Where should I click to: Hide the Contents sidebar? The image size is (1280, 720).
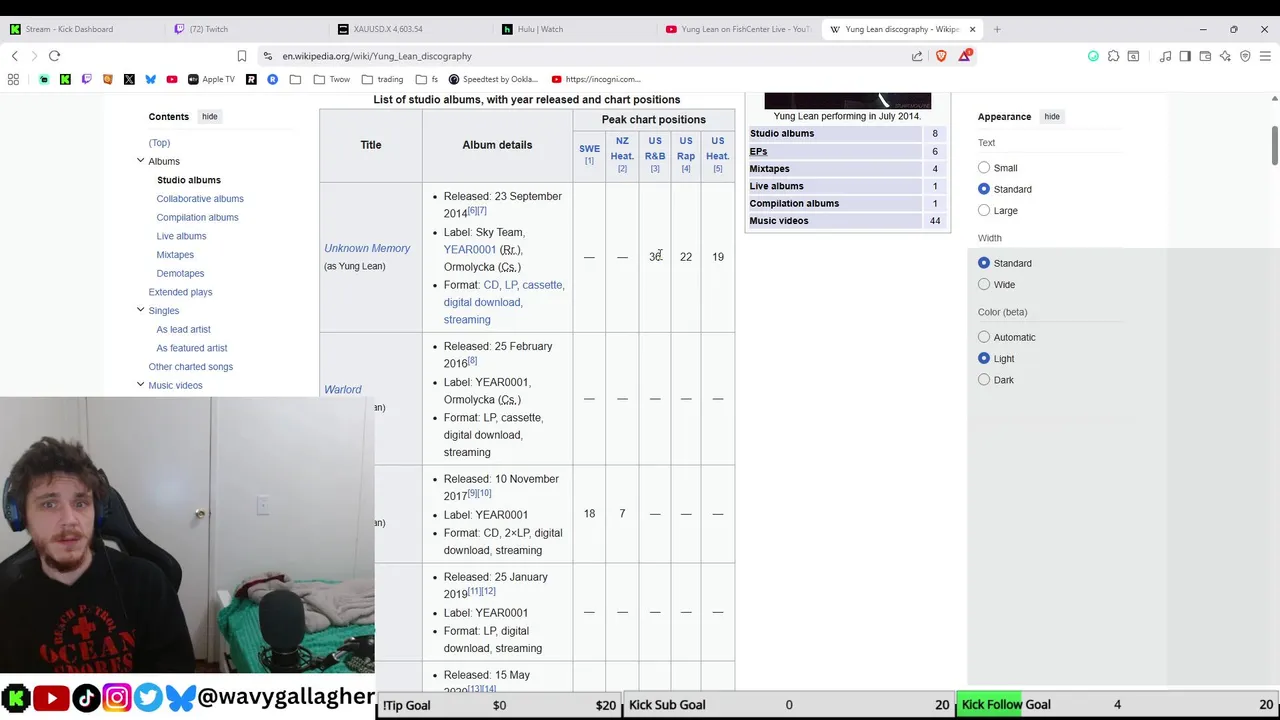coord(209,117)
